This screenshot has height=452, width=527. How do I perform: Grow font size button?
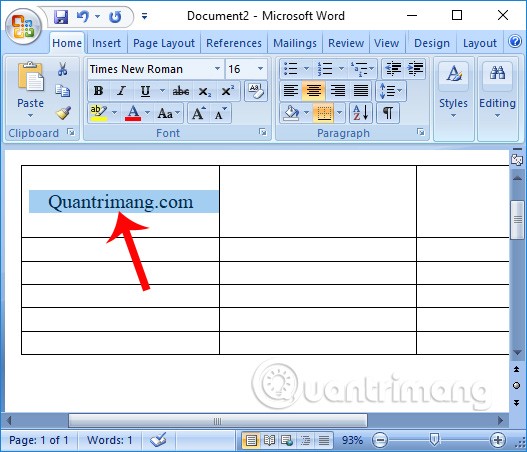pos(199,114)
